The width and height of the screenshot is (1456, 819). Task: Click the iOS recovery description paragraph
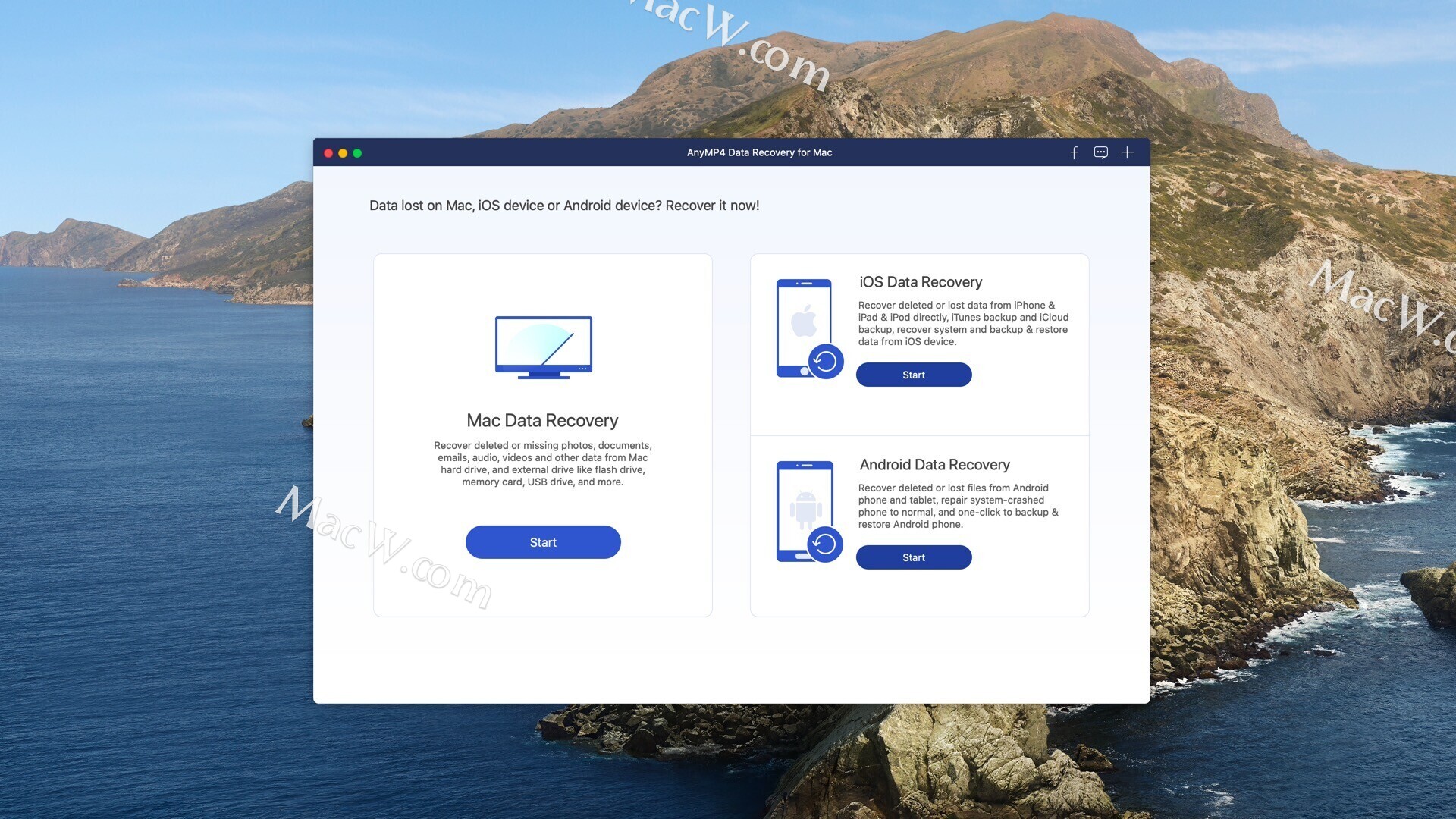click(x=963, y=323)
